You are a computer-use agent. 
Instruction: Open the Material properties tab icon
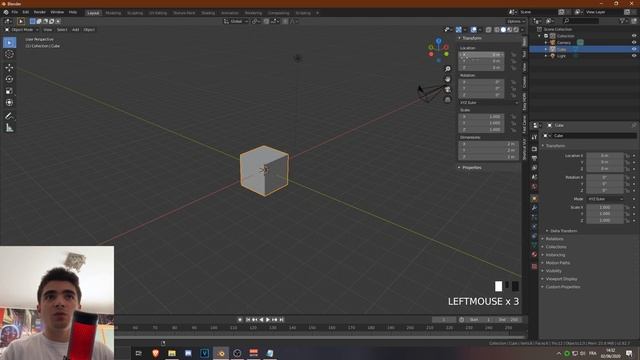tap(534, 255)
